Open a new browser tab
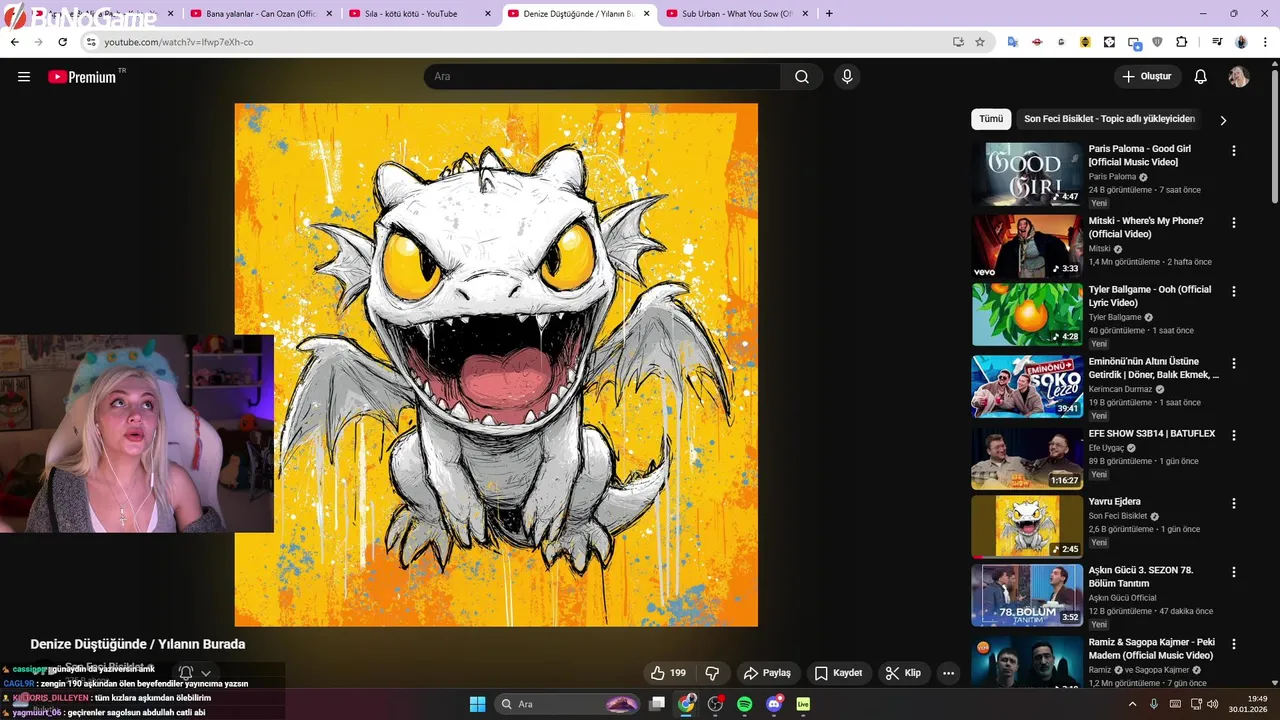 tap(829, 14)
